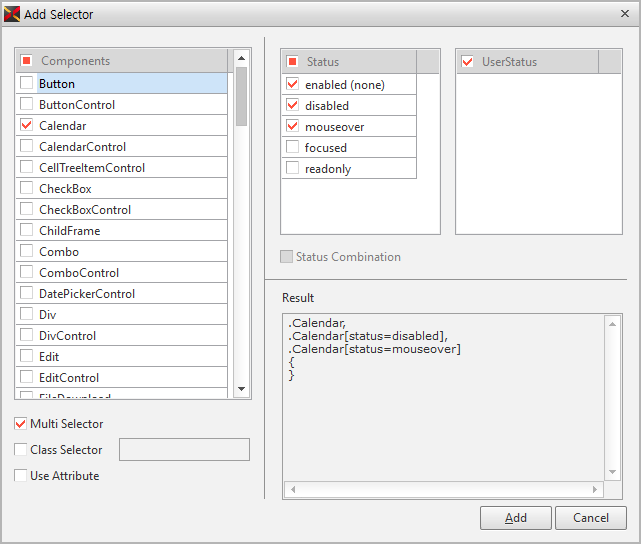
Task: Uncheck the UserStatus header checkbox
Action: (x=467, y=62)
